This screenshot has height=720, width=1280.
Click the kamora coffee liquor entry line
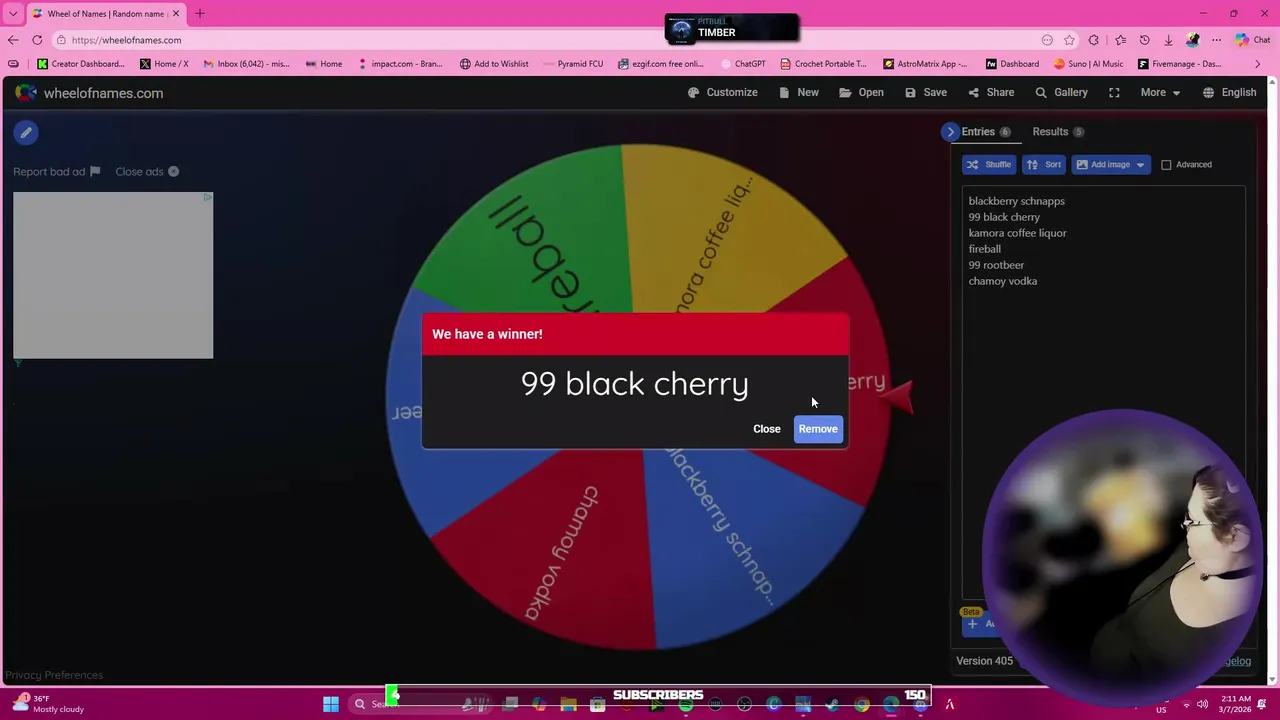click(1017, 233)
